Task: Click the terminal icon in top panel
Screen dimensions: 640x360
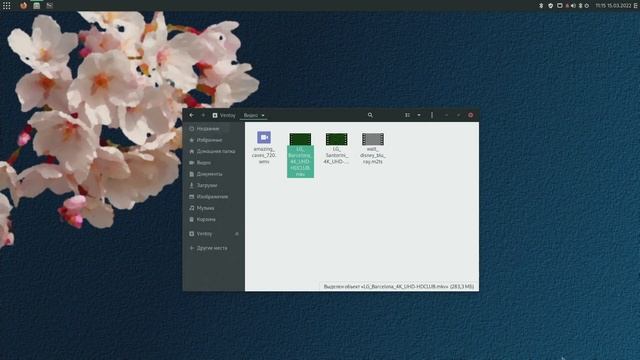Action: point(50,6)
